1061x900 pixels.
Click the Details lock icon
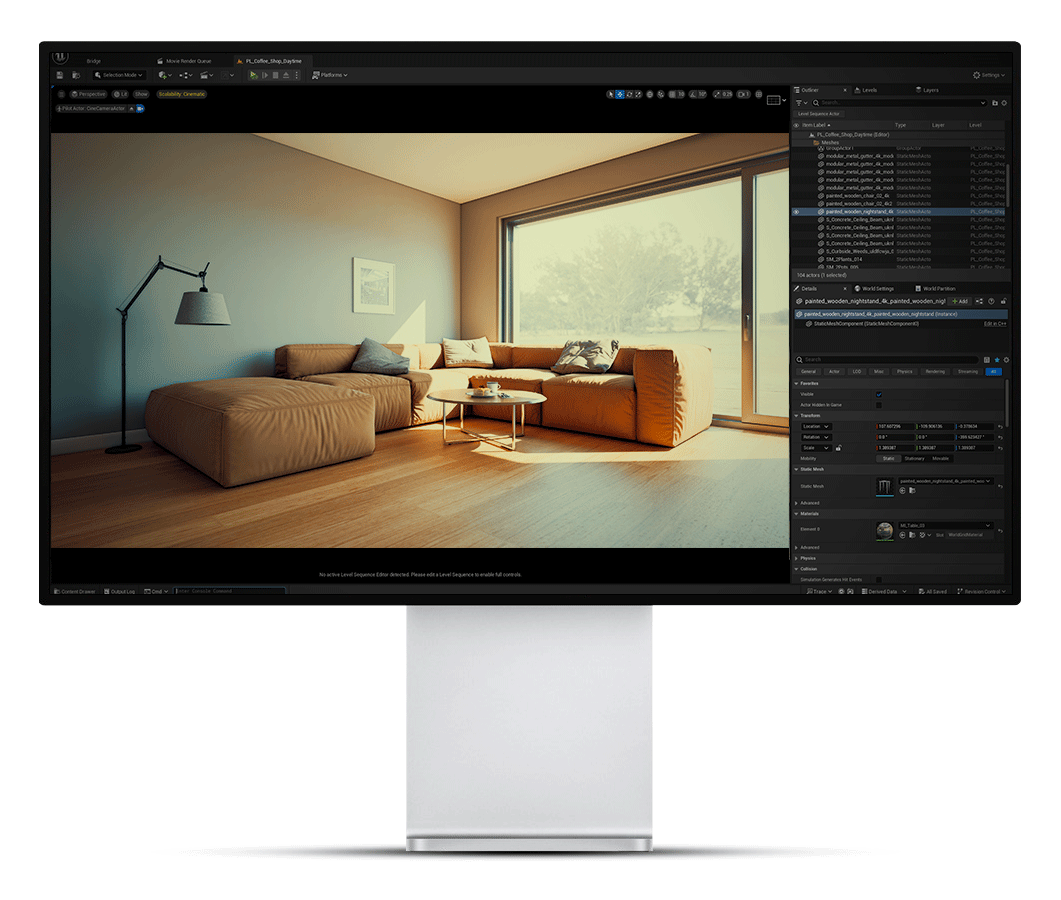tap(1003, 301)
